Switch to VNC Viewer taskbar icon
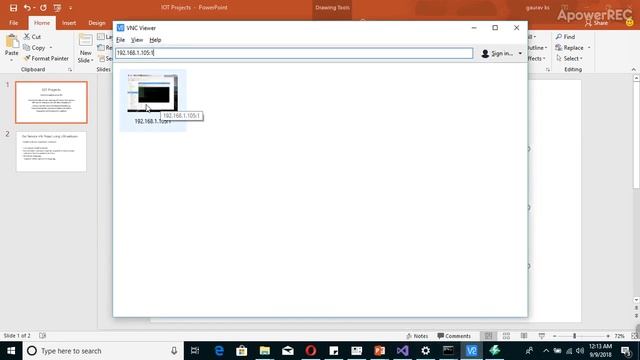640x360 pixels. tap(471, 351)
